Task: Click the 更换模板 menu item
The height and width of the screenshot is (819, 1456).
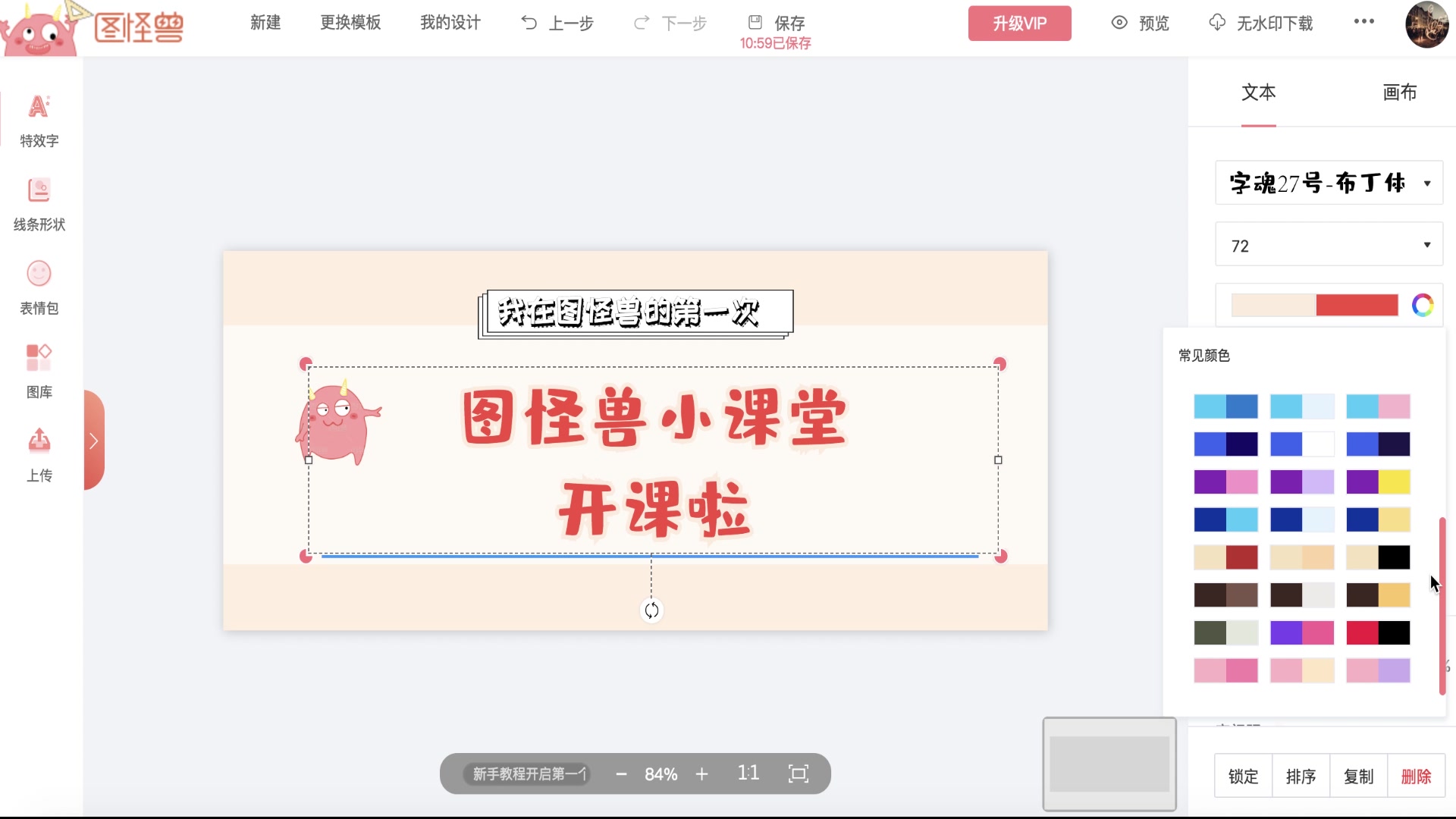Action: (x=350, y=23)
